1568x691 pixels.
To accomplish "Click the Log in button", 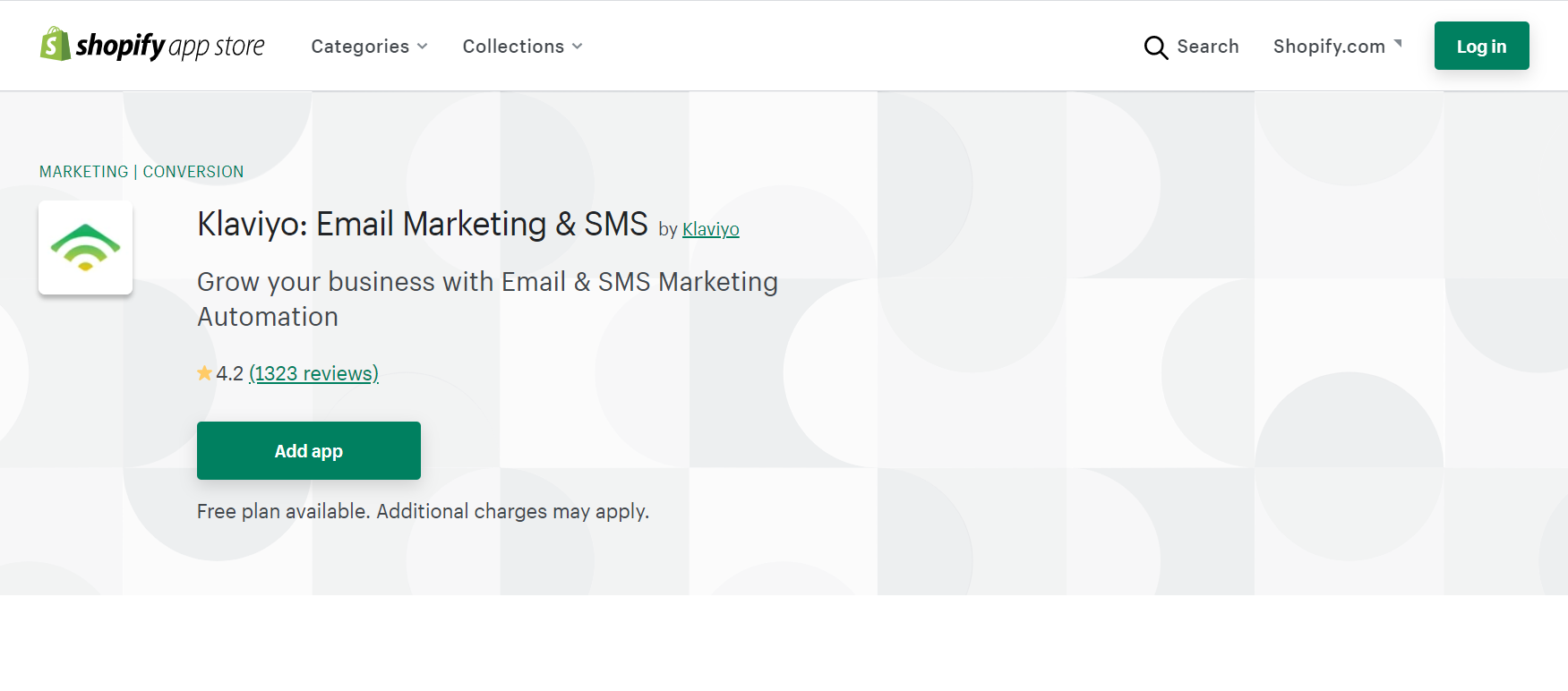I will (1481, 46).
